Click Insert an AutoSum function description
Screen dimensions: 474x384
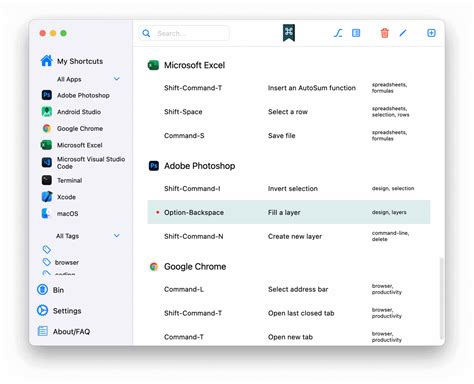click(x=312, y=88)
